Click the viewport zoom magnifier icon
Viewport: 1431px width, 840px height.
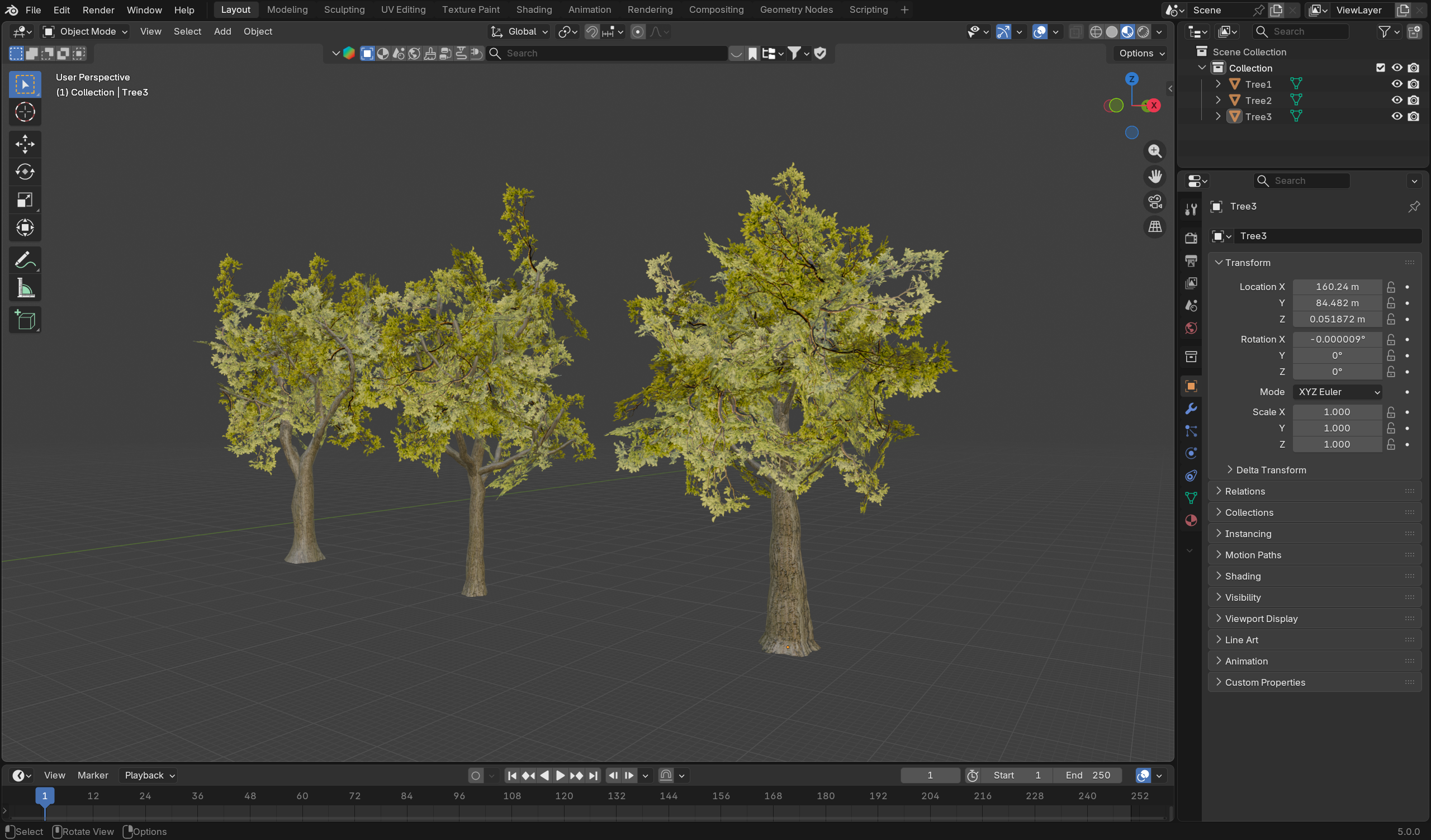coord(1154,151)
